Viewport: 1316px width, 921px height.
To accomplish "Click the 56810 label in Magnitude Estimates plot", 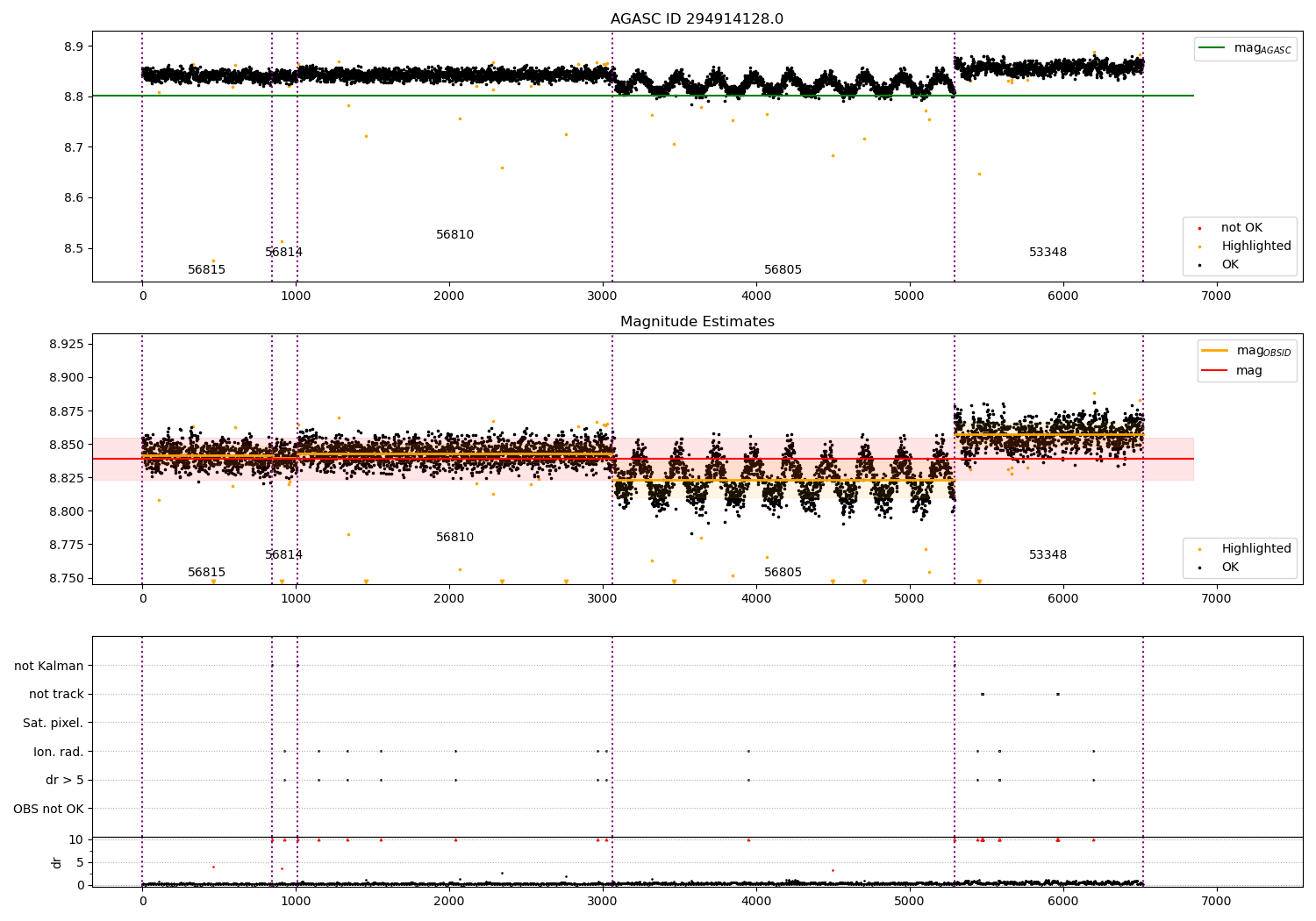I will [x=455, y=538].
